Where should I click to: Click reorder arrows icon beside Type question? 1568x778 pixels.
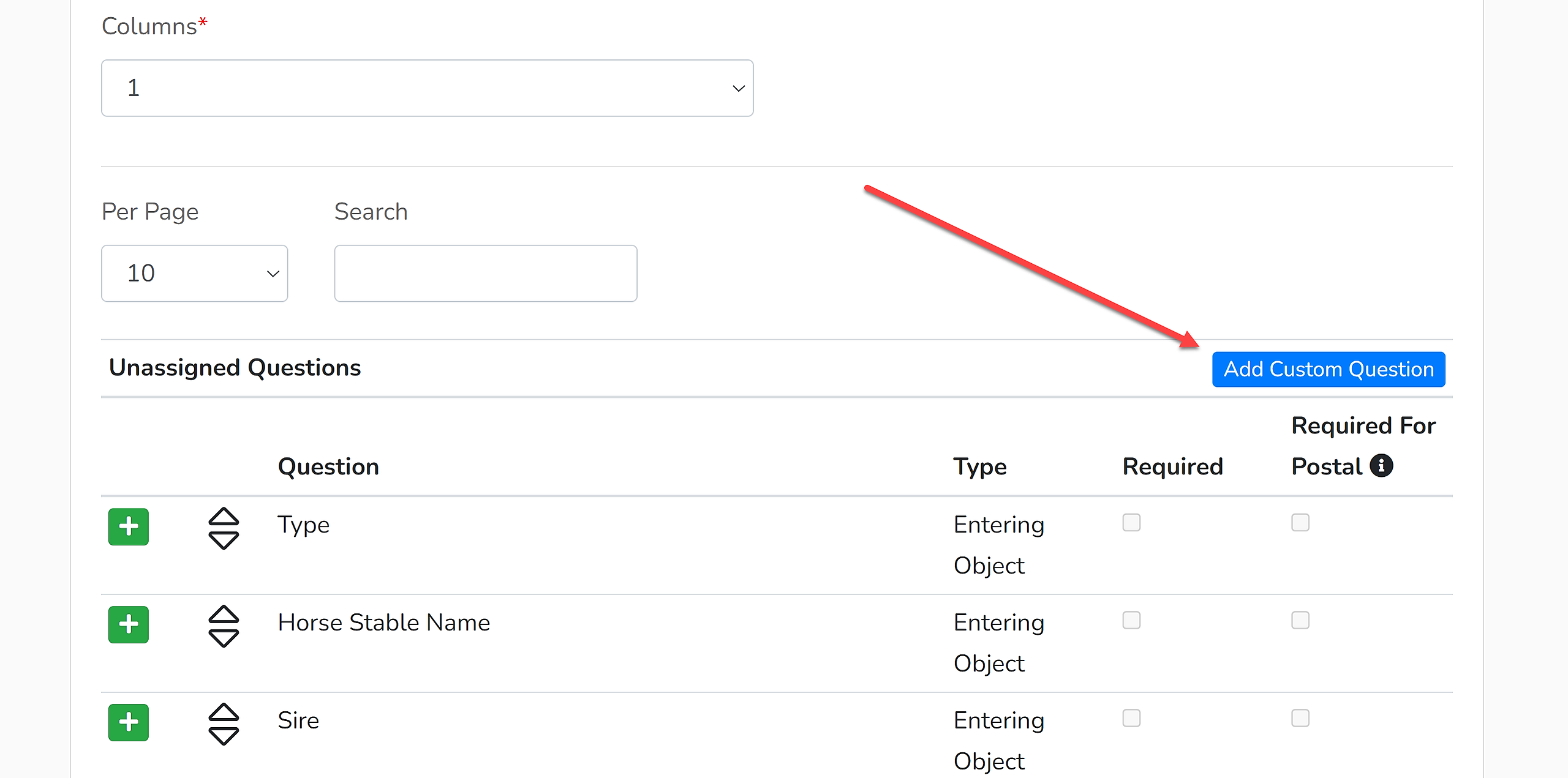pyautogui.click(x=224, y=528)
